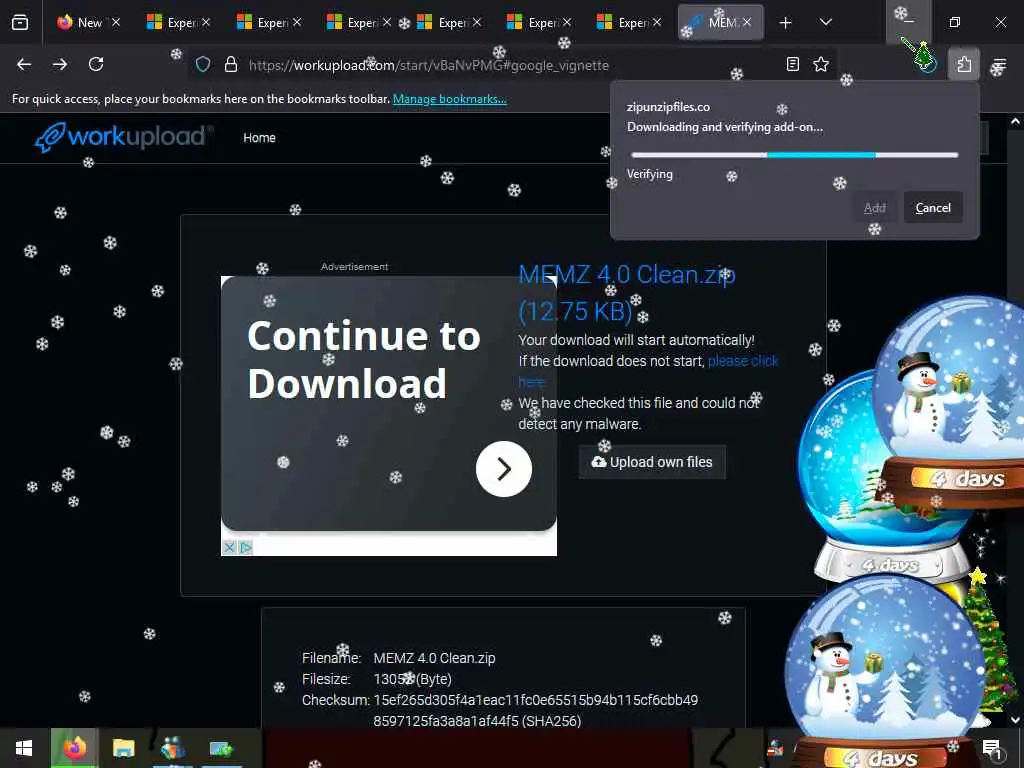The height and width of the screenshot is (768, 1024).
Task: Close the advertisement with the X icon
Action: tap(229, 547)
